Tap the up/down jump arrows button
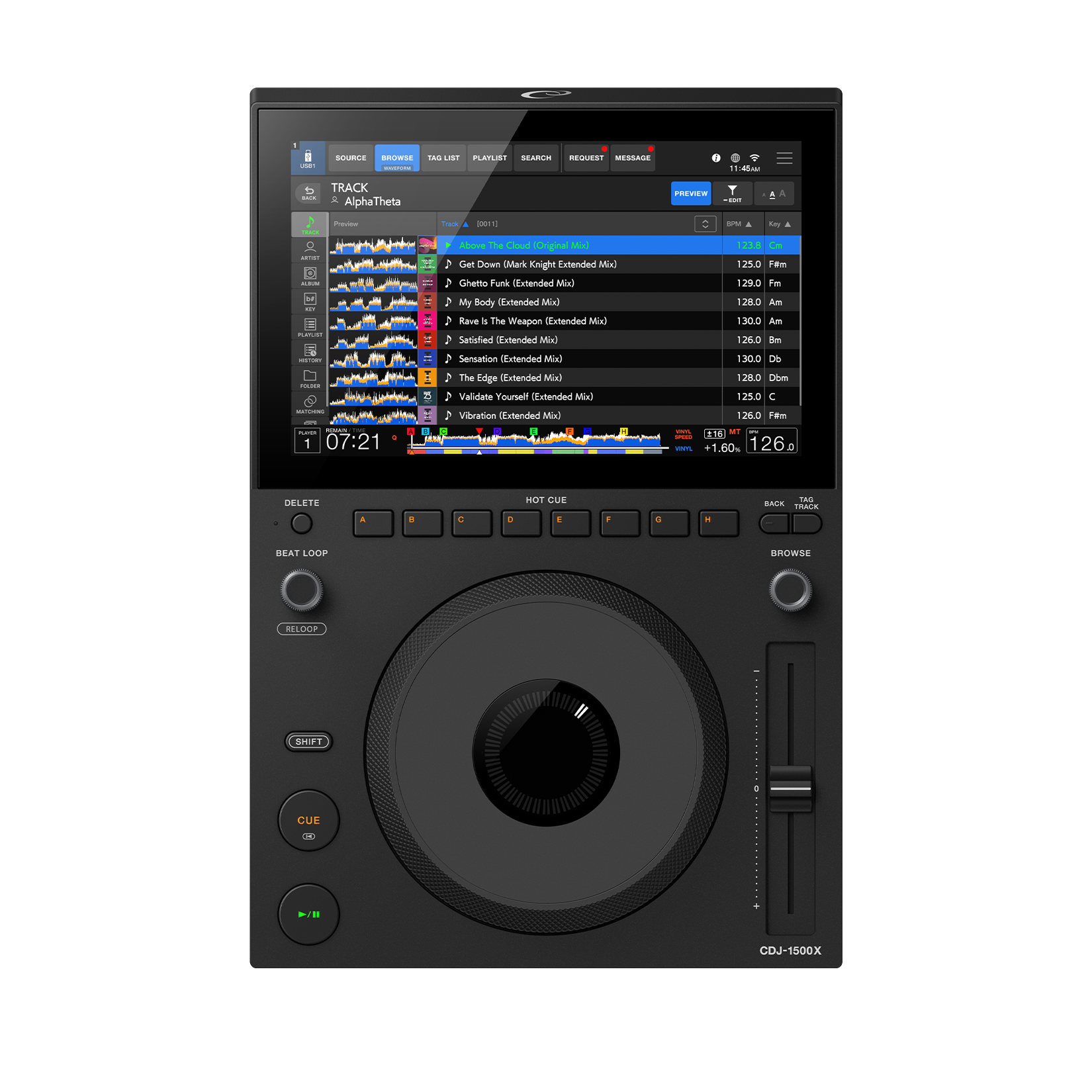Image resolution: width=1092 pixels, height=1092 pixels. coord(705,224)
